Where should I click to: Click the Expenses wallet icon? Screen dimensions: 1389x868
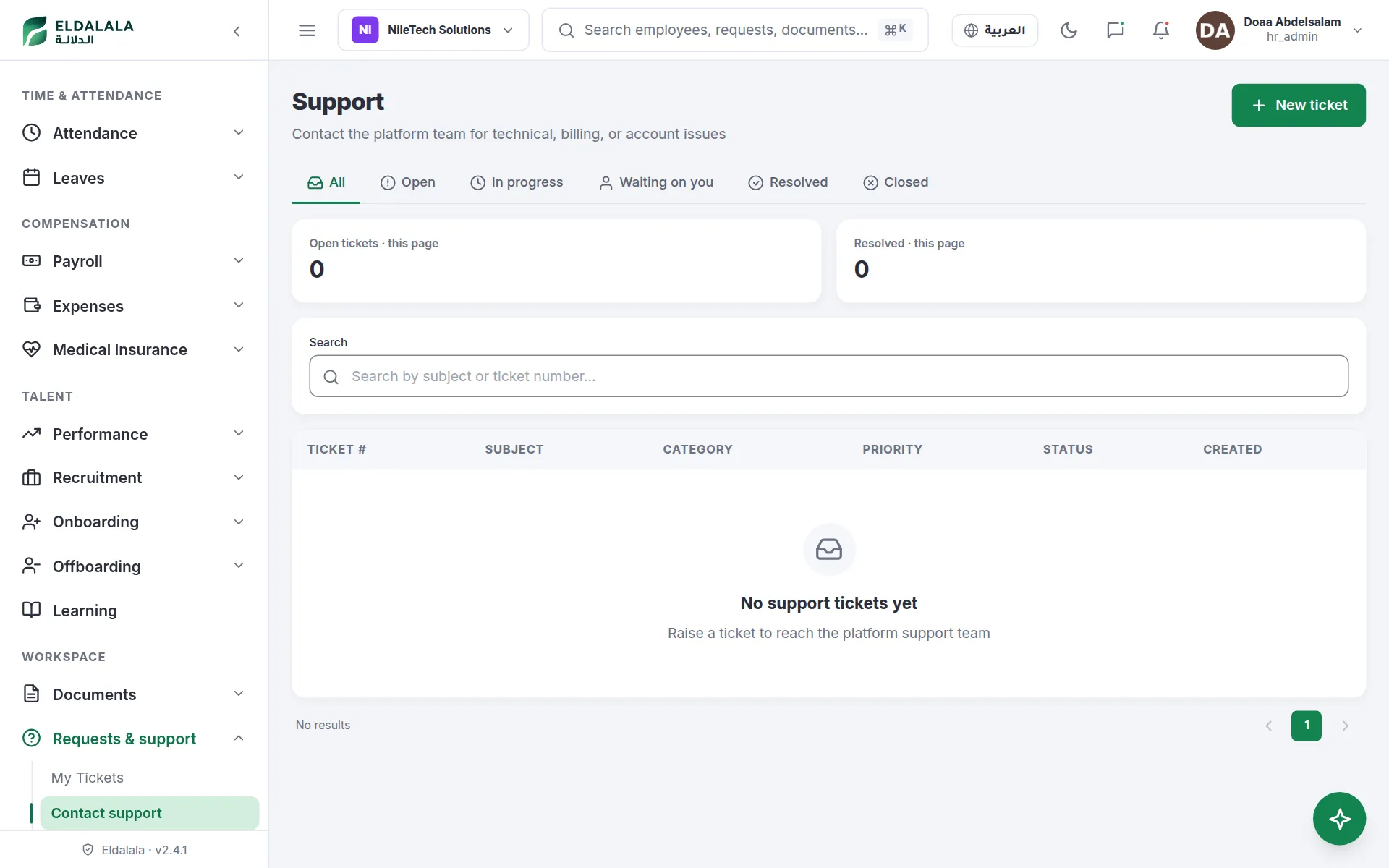point(31,305)
